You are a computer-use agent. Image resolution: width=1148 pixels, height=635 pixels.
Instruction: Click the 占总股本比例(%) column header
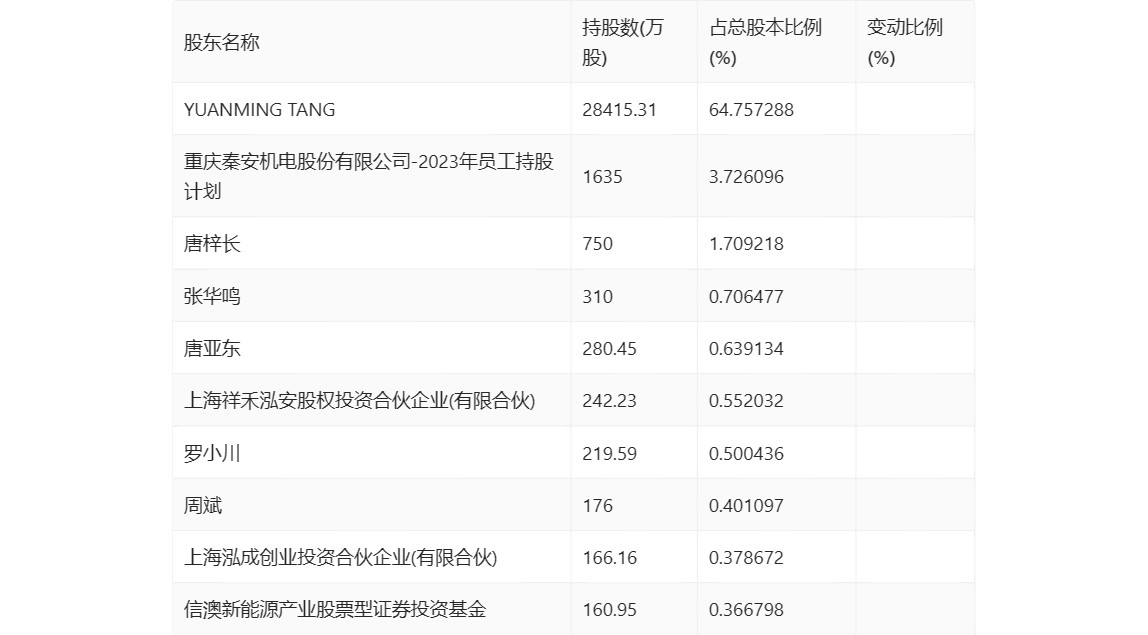coord(766,42)
